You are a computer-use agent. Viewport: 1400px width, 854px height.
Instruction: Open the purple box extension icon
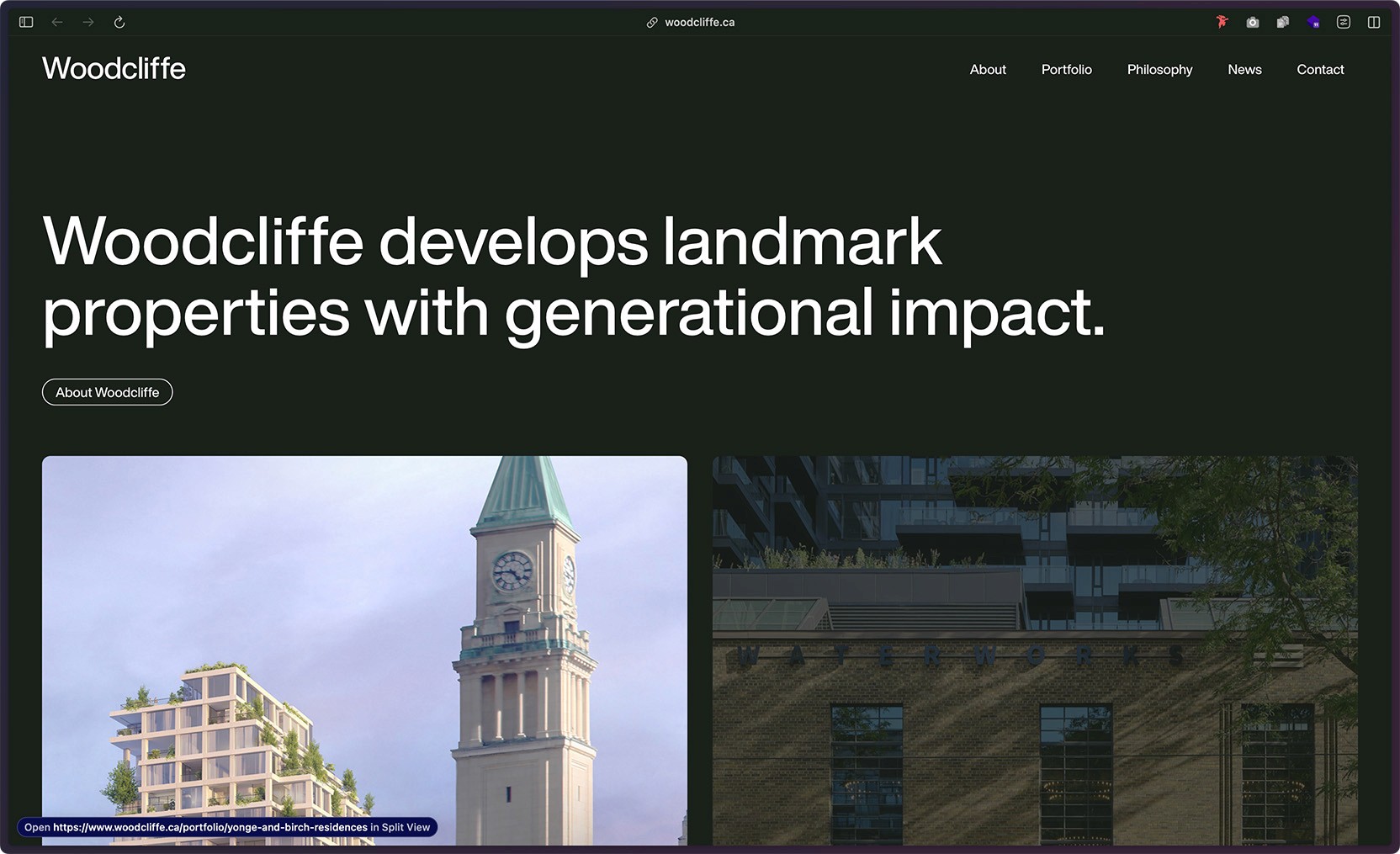click(1313, 22)
